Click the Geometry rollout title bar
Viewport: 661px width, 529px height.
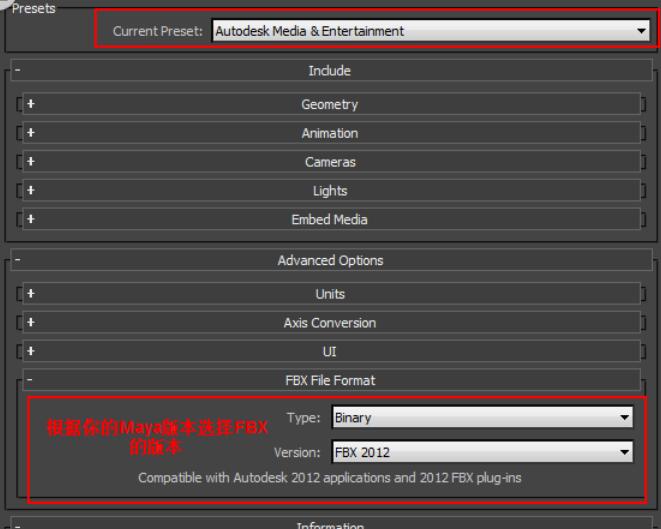click(x=329, y=104)
